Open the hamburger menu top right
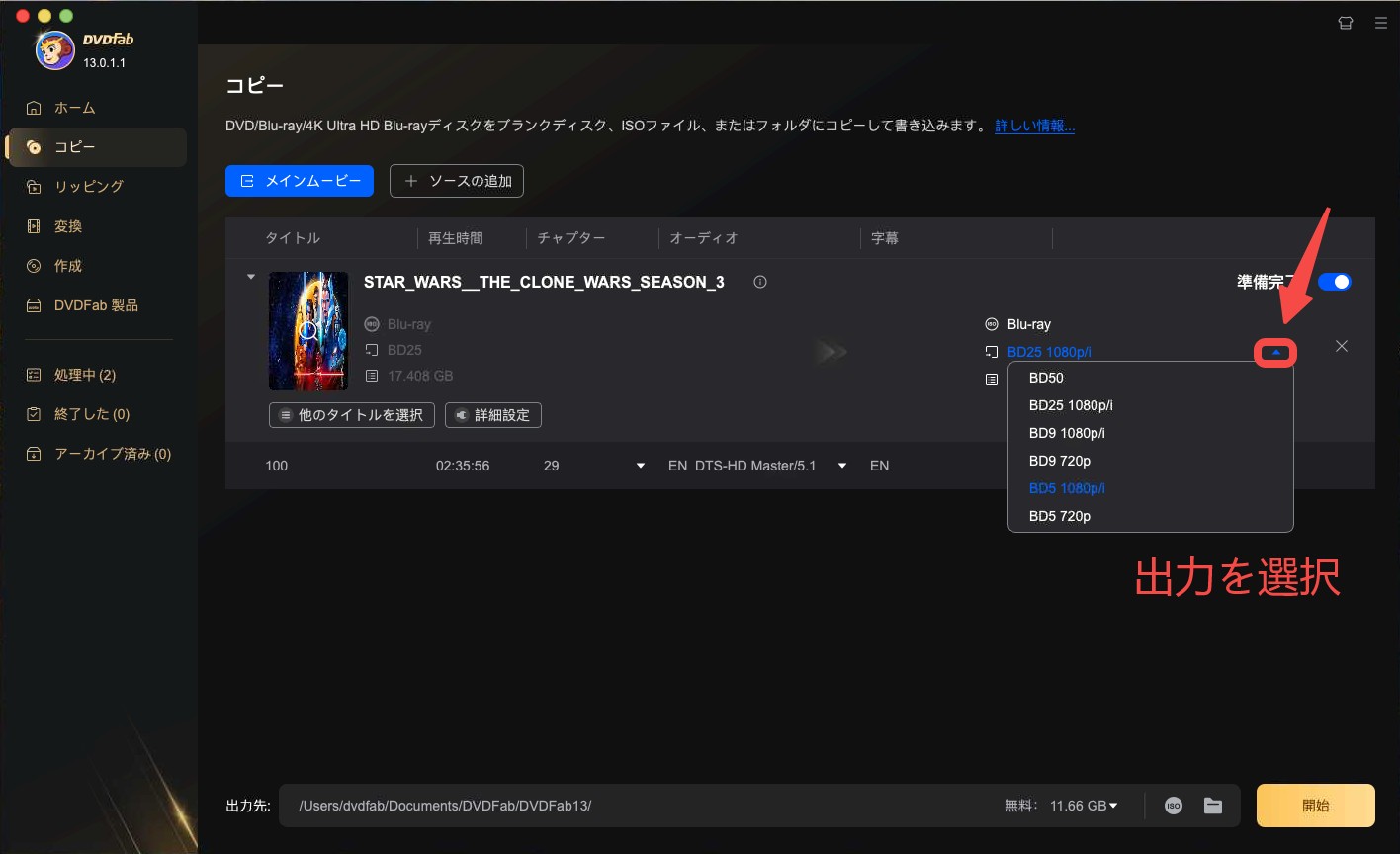The width and height of the screenshot is (1400, 854). click(1381, 23)
